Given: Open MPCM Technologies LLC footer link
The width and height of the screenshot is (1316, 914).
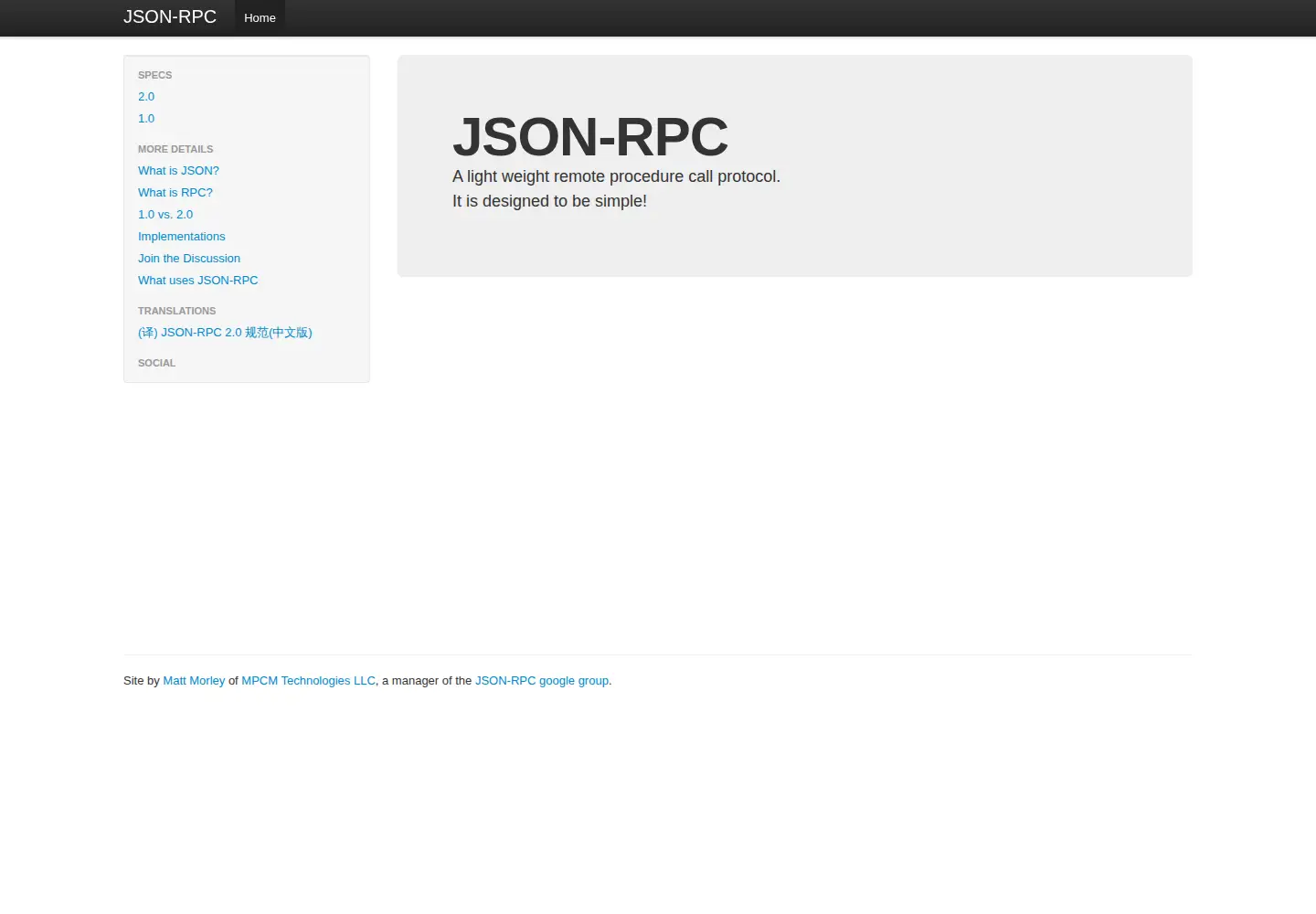Looking at the screenshot, I should click(x=308, y=681).
